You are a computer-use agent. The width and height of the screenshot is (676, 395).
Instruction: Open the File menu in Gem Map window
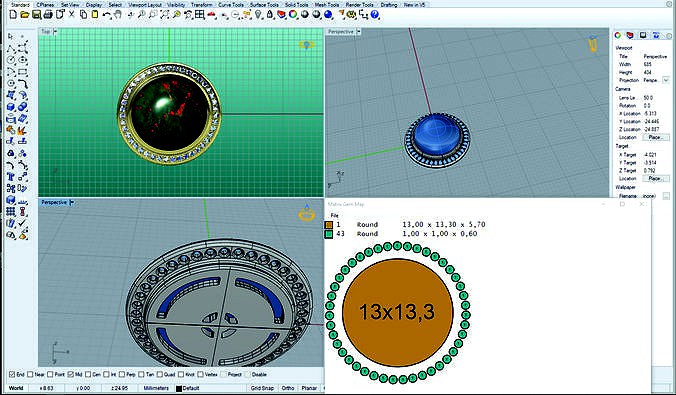[x=335, y=215]
